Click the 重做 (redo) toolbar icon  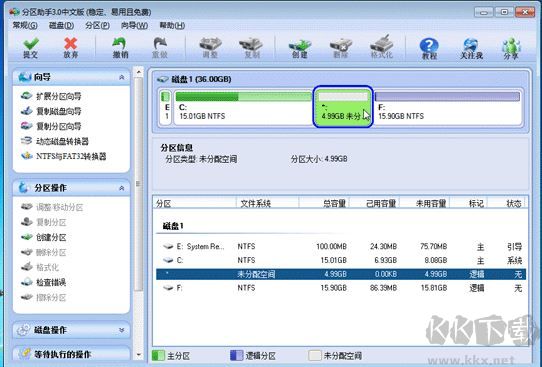pyautogui.click(x=160, y=48)
